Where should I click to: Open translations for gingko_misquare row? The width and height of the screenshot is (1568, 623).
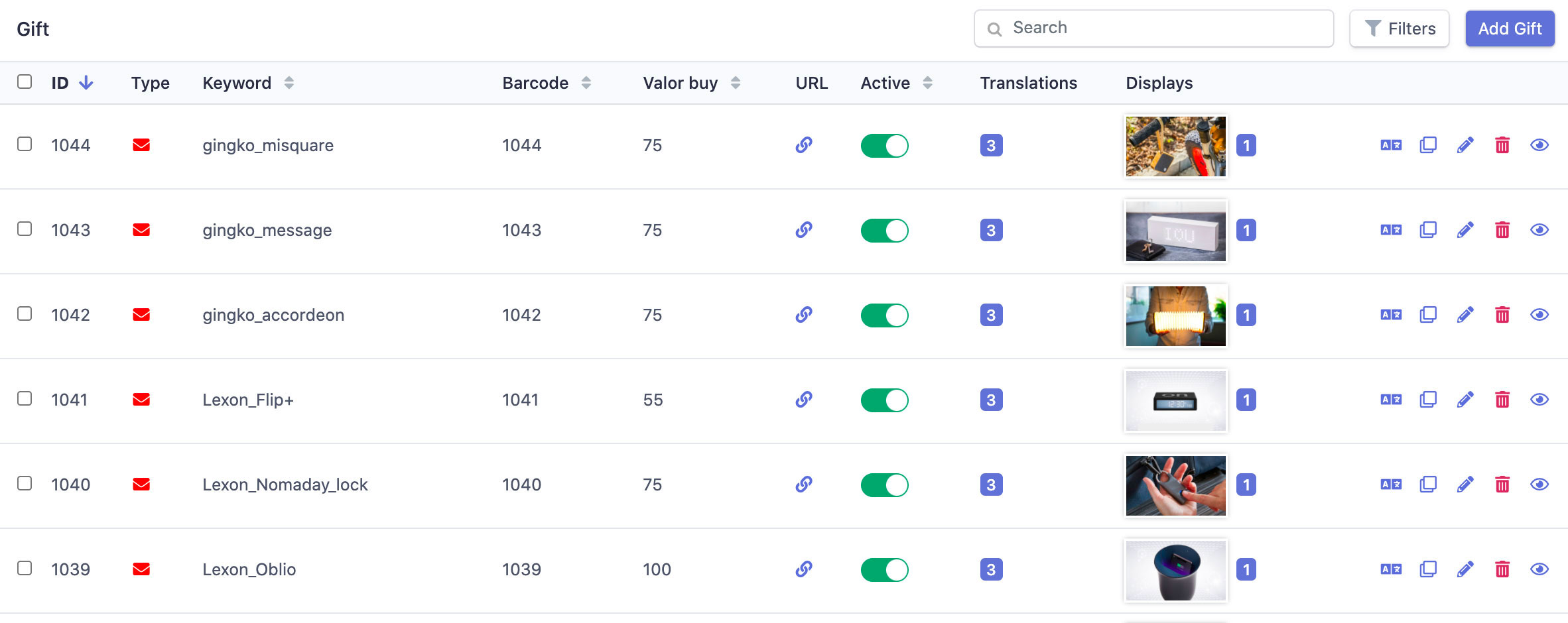[1391, 145]
